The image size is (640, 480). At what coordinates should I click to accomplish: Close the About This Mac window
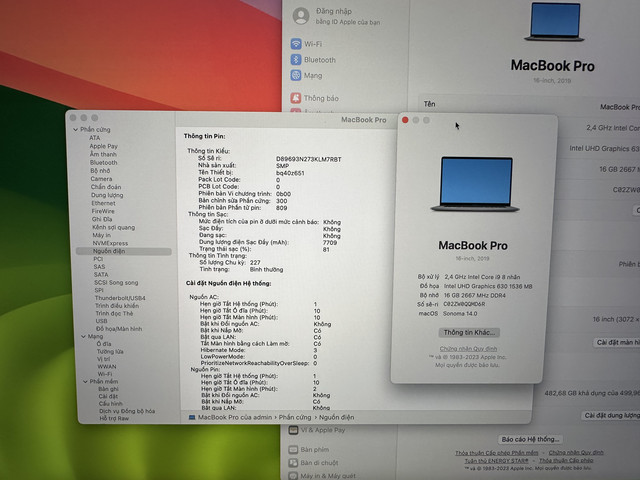[405, 120]
